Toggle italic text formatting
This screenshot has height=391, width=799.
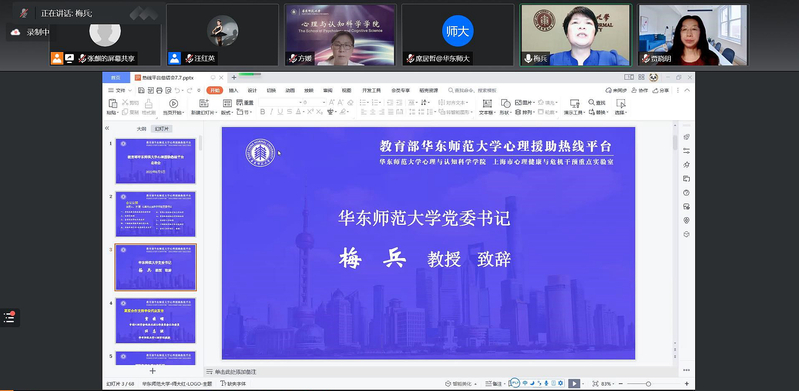coord(271,112)
